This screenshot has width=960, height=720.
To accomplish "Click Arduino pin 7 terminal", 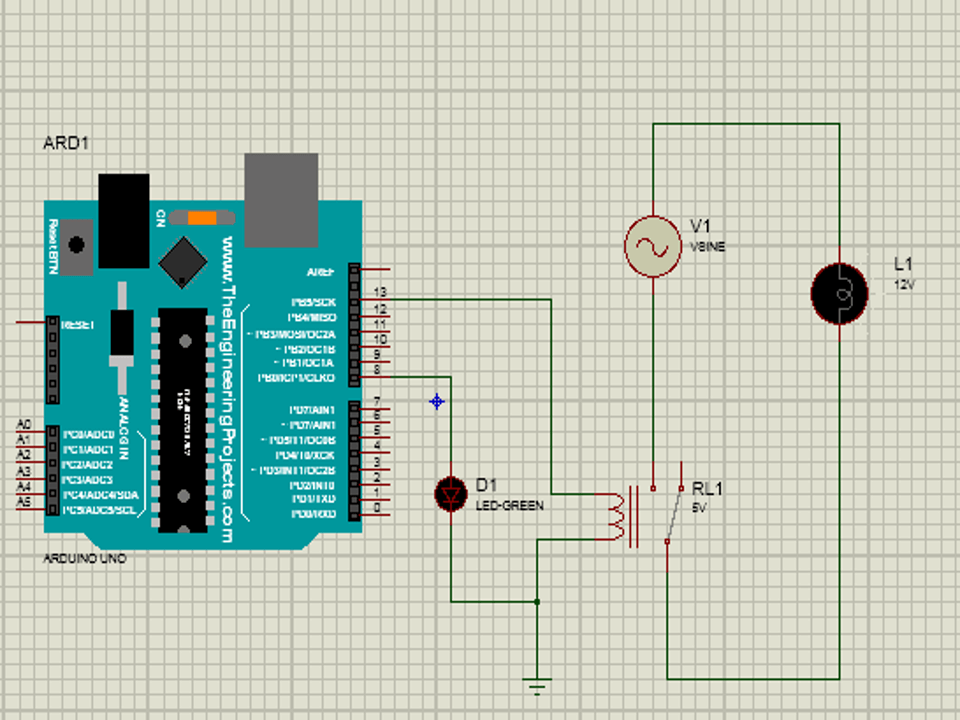I will (x=375, y=408).
